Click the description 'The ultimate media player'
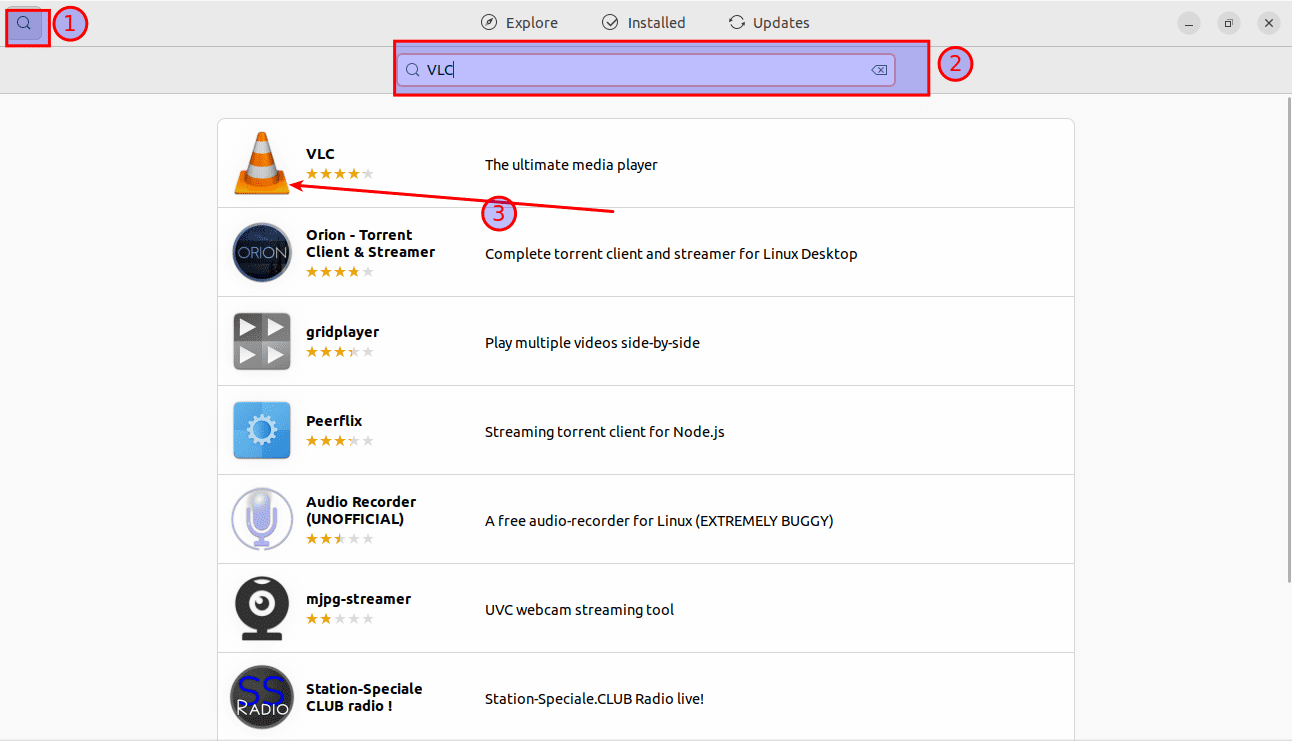 tap(571, 165)
